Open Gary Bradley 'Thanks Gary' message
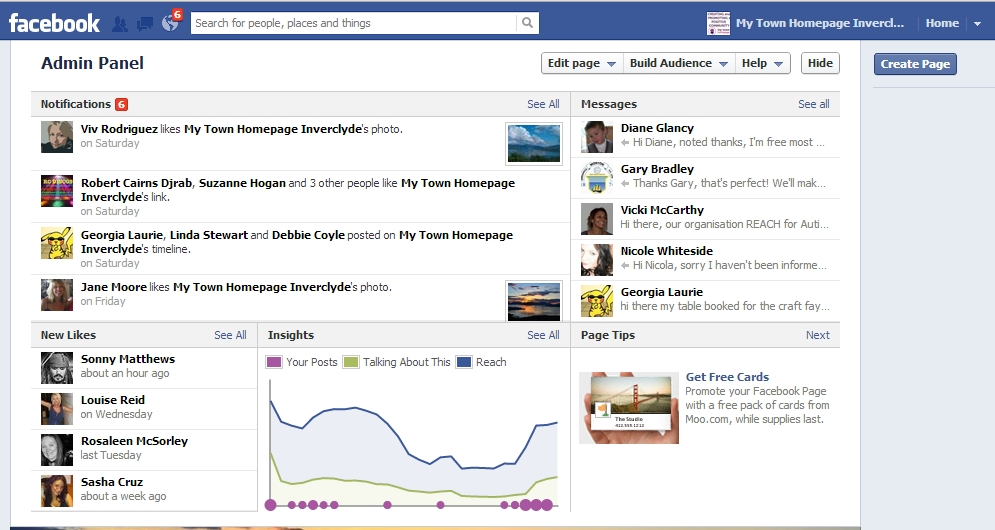The height and width of the screenshot is (530, 995). 705,178
